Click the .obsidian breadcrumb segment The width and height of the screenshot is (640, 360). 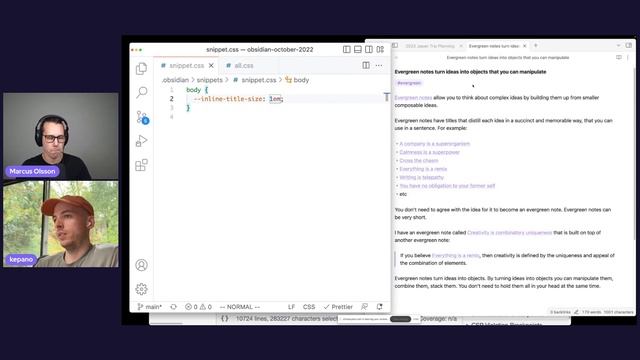point(176,80)
